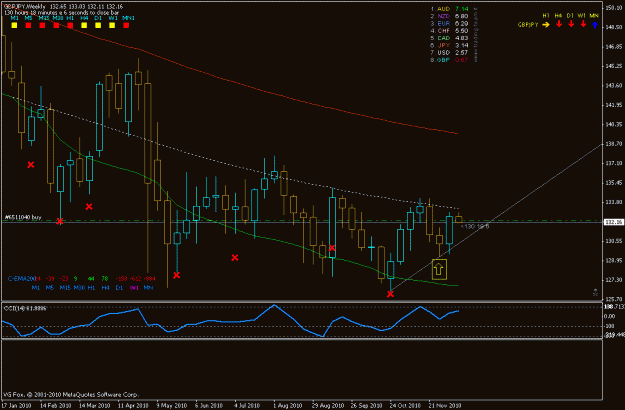Click the red down arrow under H4 trend label

tap(559, 24)
